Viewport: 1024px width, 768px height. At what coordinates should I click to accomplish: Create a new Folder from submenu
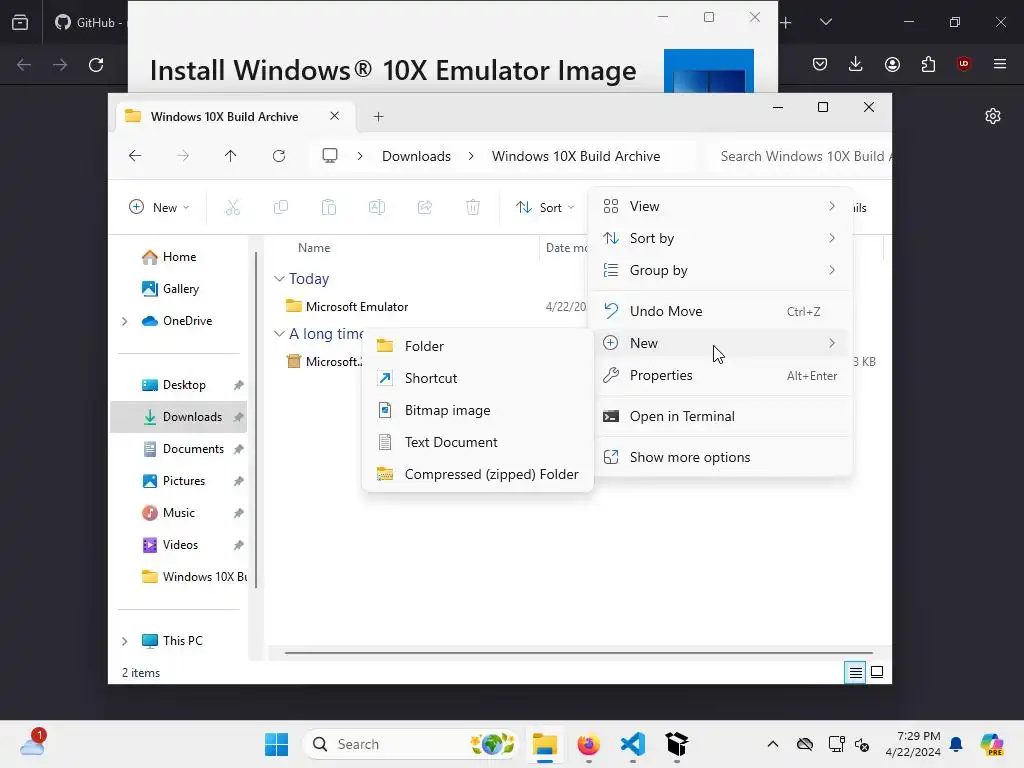point(477,346)
